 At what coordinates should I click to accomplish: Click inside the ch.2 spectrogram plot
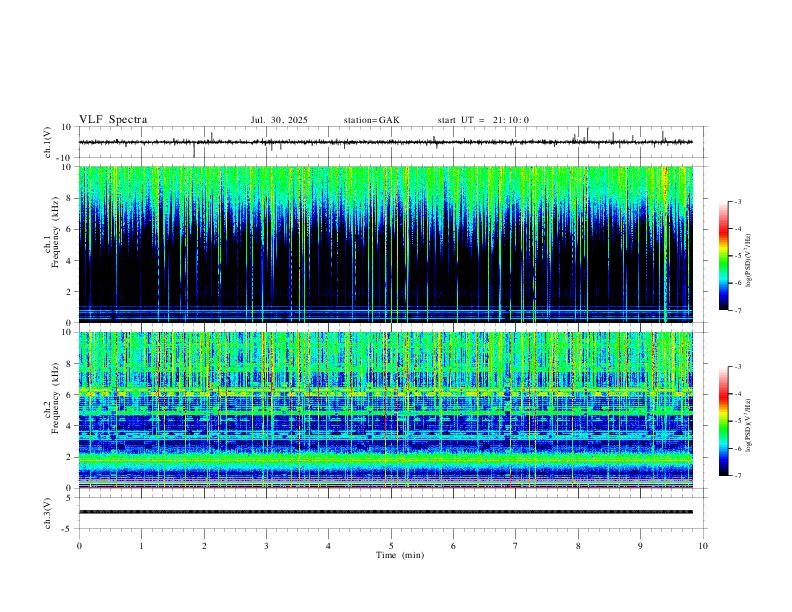click(x=385, y=410)
